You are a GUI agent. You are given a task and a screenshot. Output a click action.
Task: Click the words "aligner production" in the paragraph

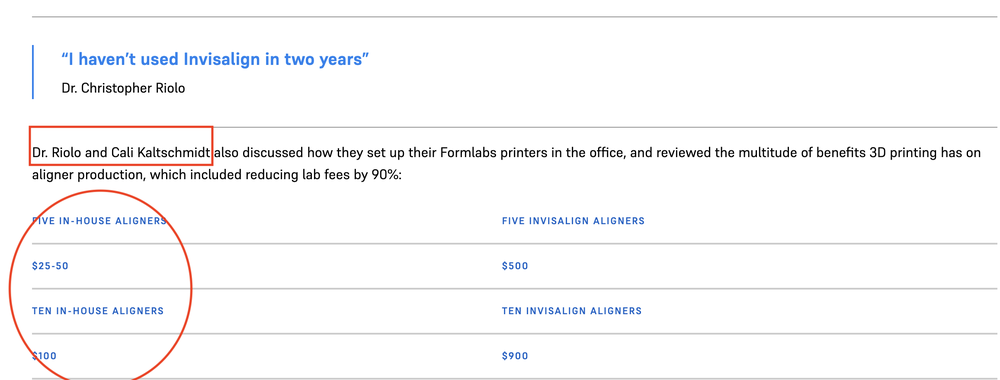87,175
